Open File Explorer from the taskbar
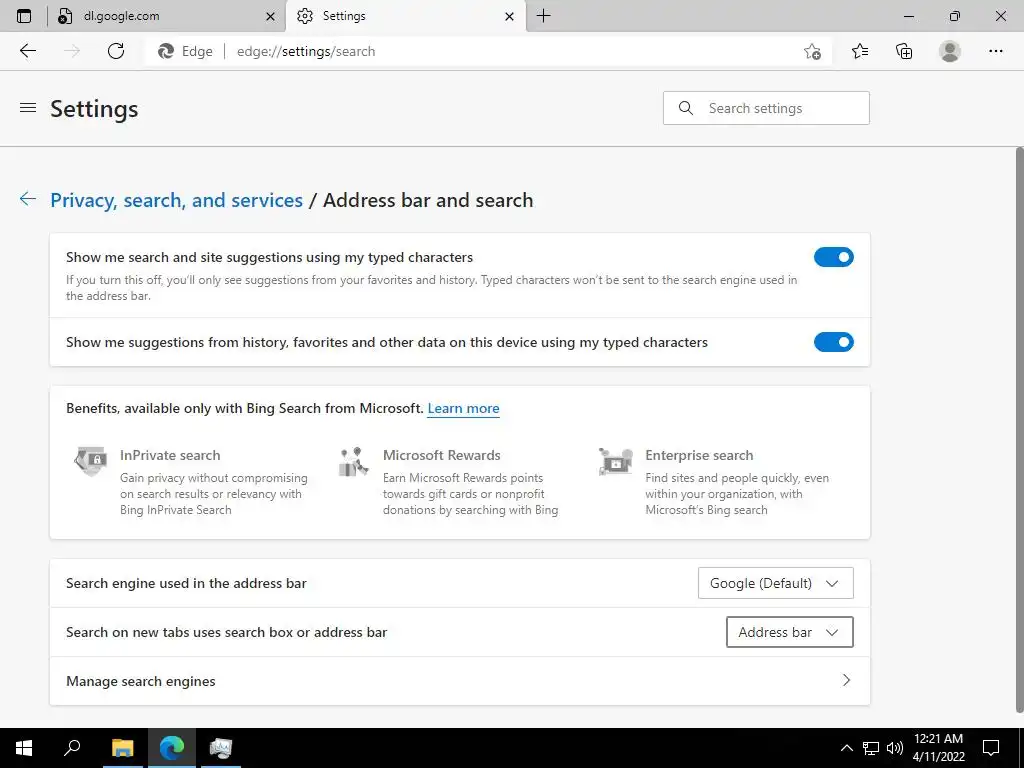 [x=122, y=748]
